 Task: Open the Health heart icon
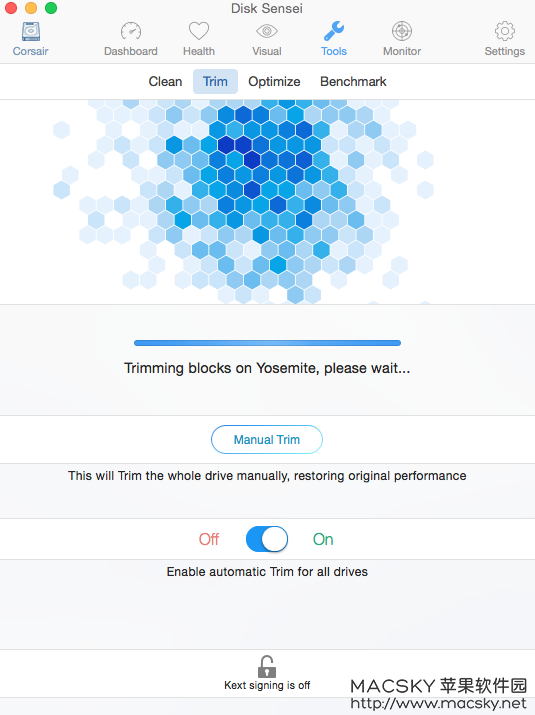click(199, 31)
